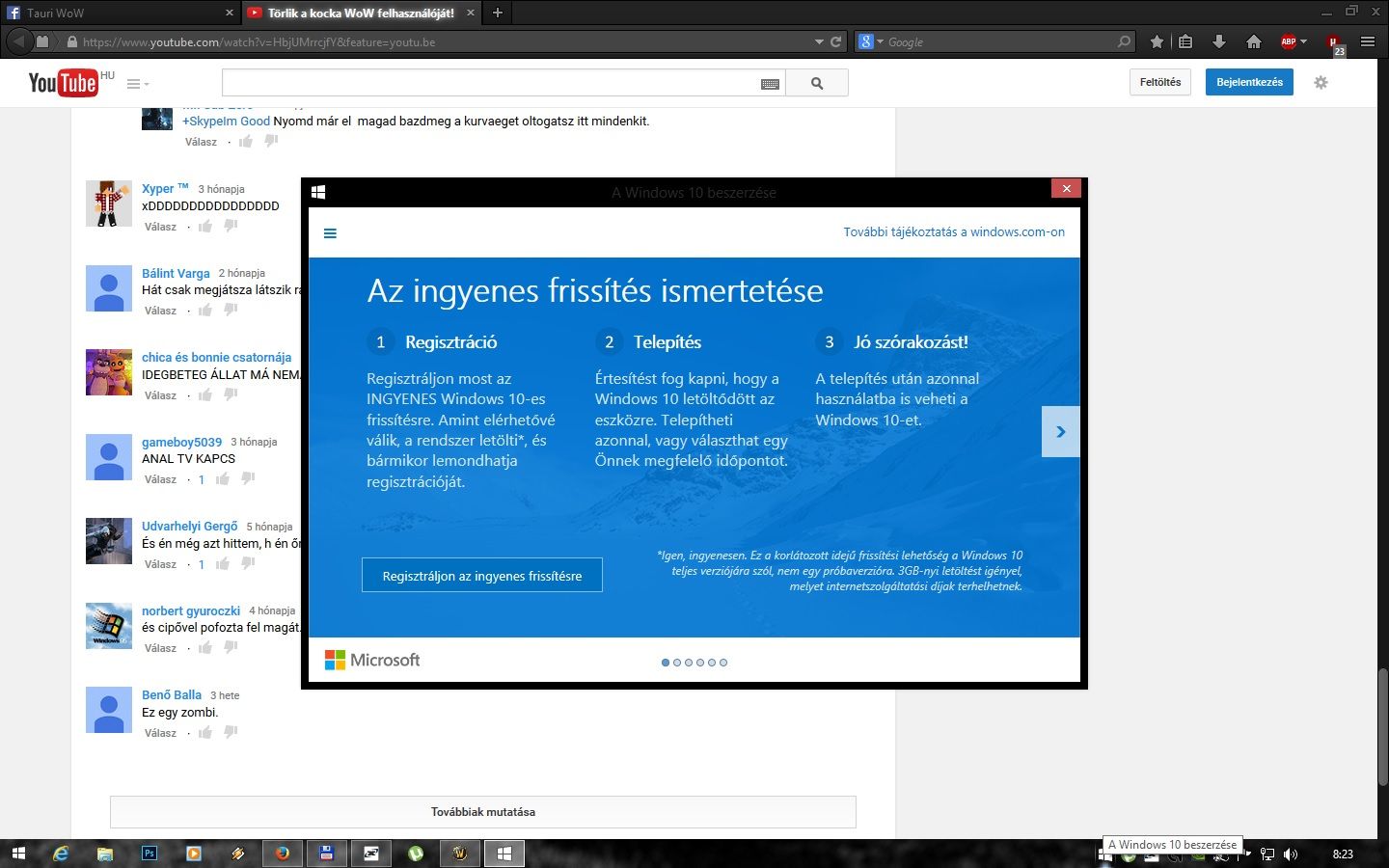
Task: Dislike gameboy5039's comment thumbs down
Action: (x=248, y=479)
